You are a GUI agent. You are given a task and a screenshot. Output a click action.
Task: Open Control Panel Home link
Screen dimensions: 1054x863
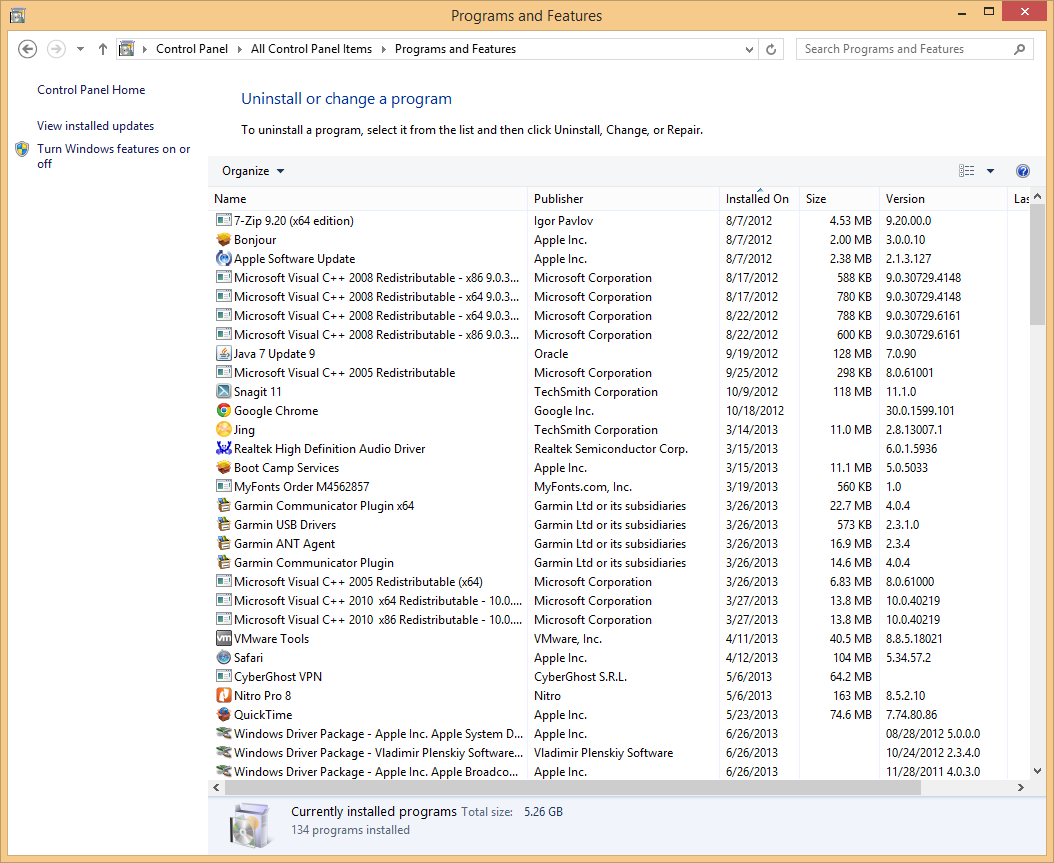coord(91,89)
